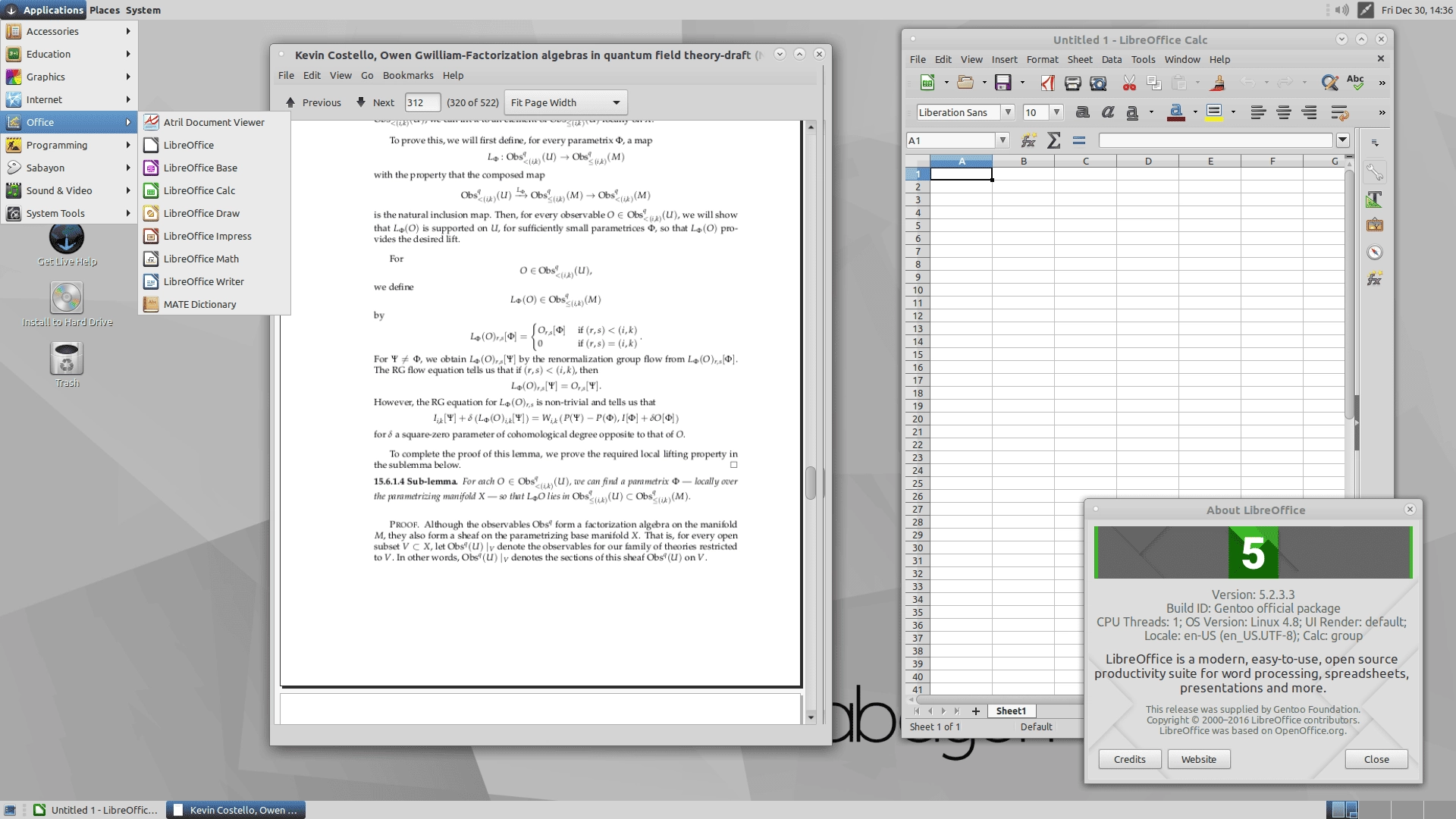Open Function Wizard next to Name Box

[x=1029, y=140]
